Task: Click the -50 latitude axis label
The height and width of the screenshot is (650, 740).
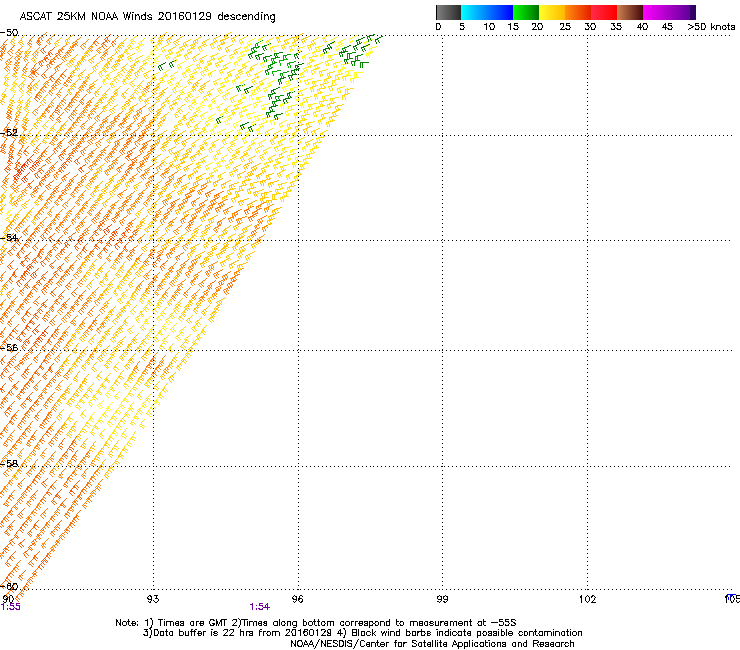Action: (9, 33)
